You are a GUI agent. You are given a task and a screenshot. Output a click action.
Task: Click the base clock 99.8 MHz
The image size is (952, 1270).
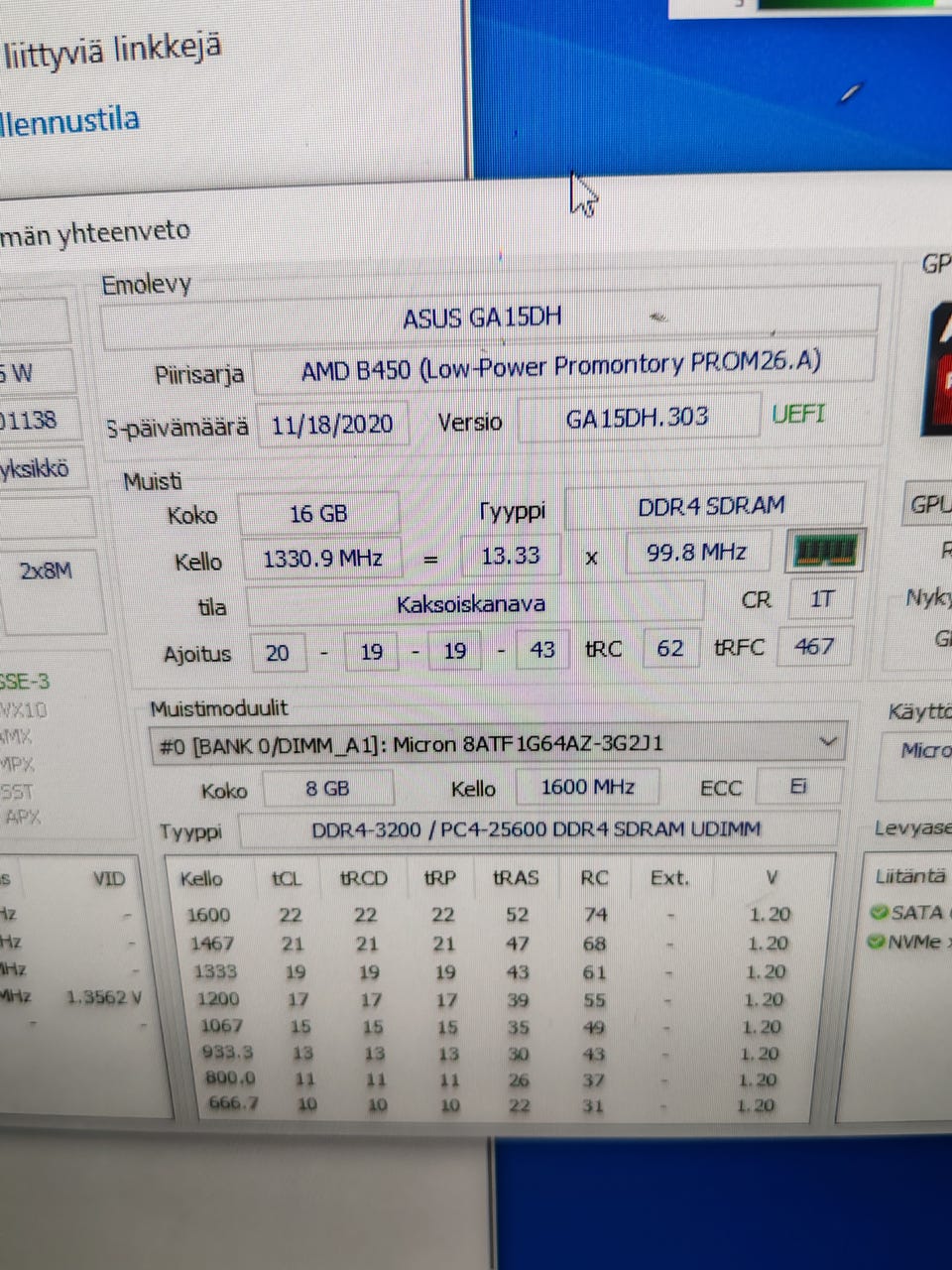click(697, 552)
